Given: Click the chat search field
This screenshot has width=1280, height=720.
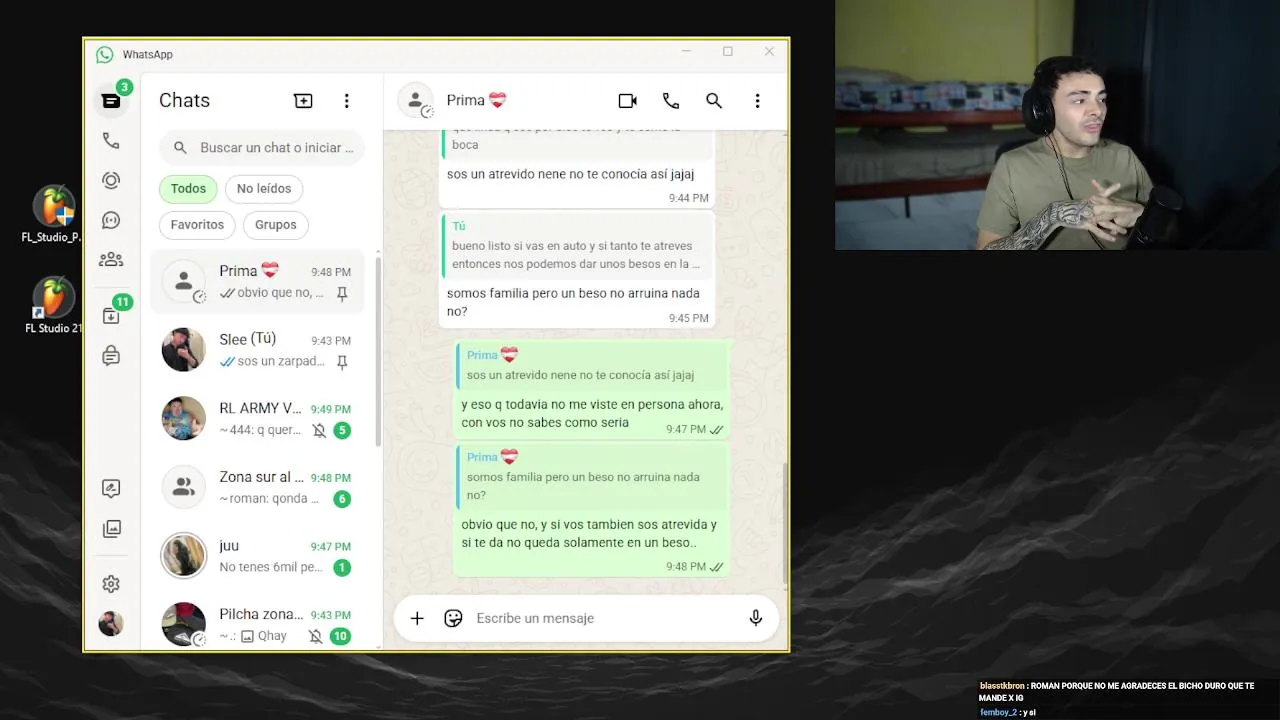Looking at the screenshot, I should click(x=262, y=148).
